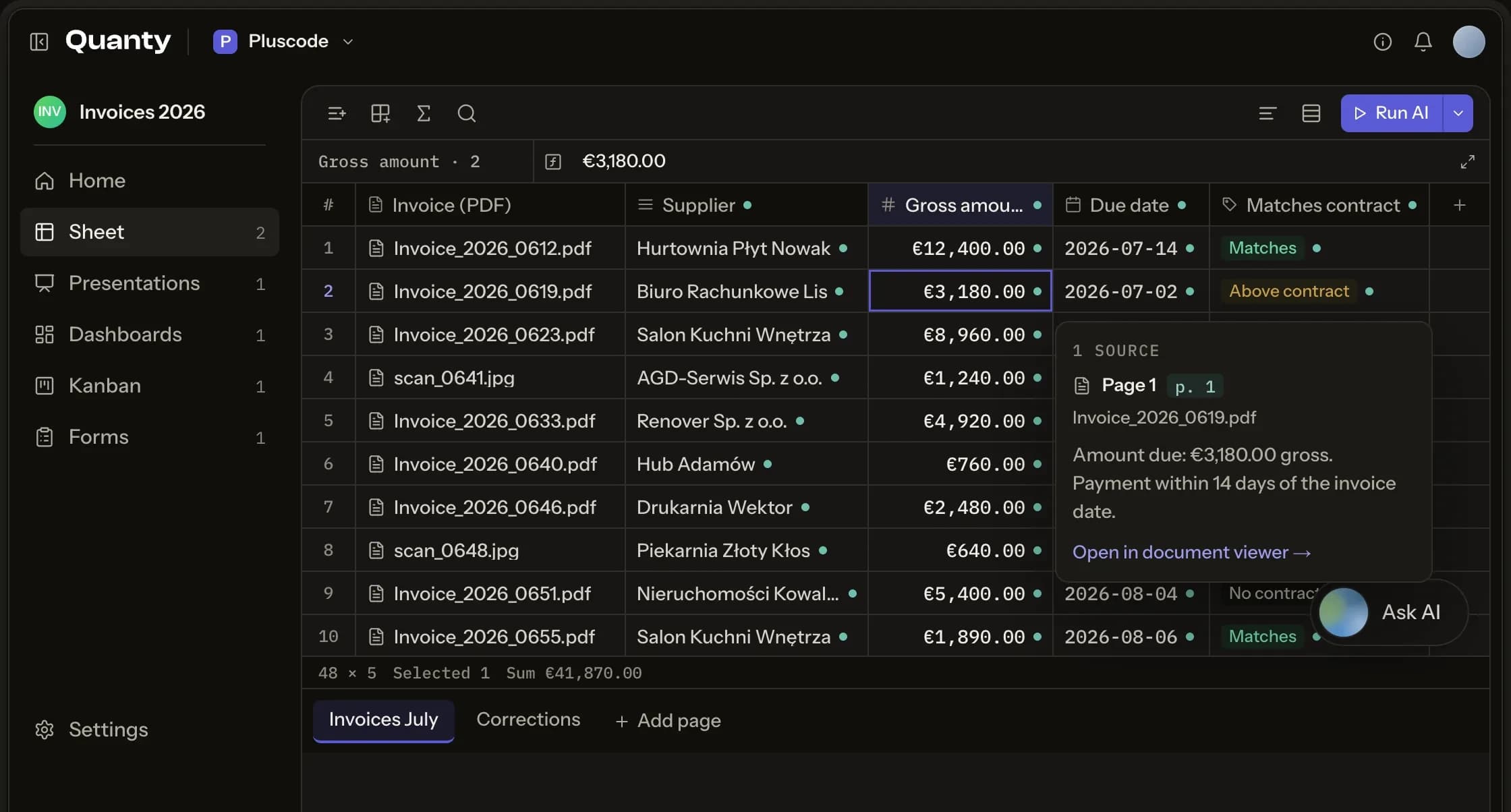The height and width of the screenshot is (812, 1511).
Task: Open Kanban view
Action: (150, 386)
